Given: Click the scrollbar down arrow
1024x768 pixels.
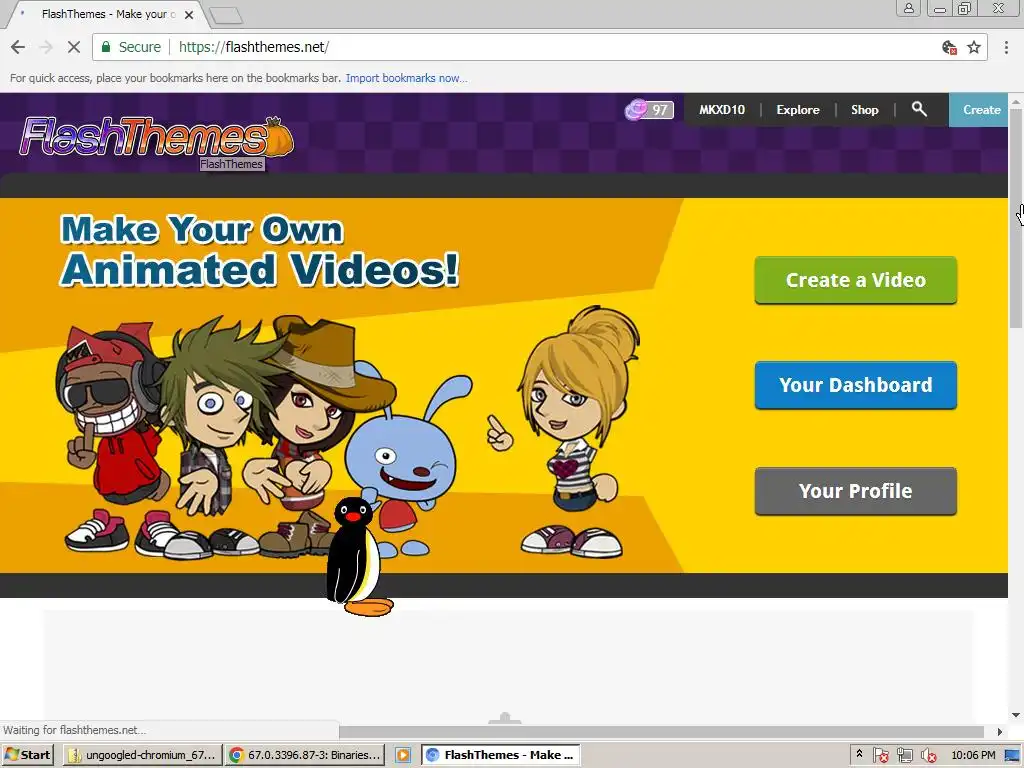Looking at the screenshot, I should click(x=1016, y=715).
